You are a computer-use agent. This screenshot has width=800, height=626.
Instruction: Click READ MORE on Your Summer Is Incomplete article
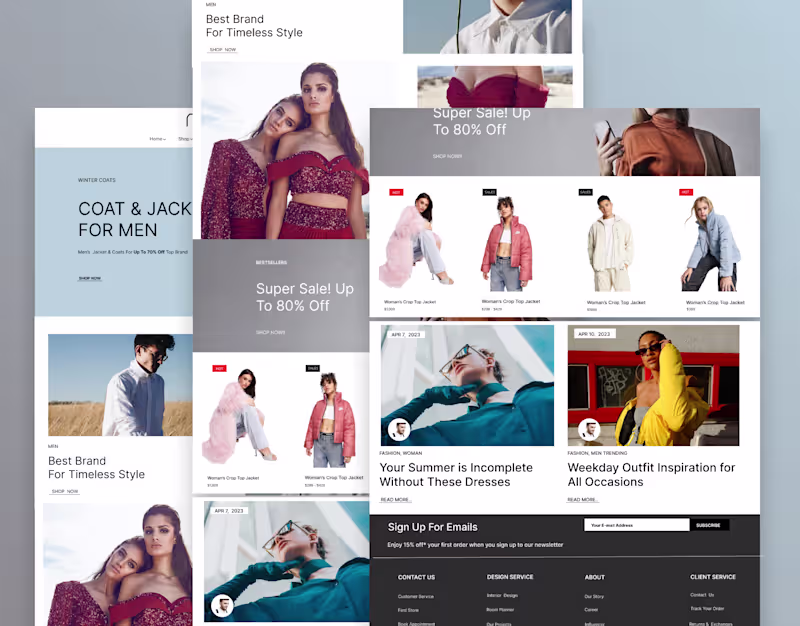pyautogui.click(x=394, y=500)
